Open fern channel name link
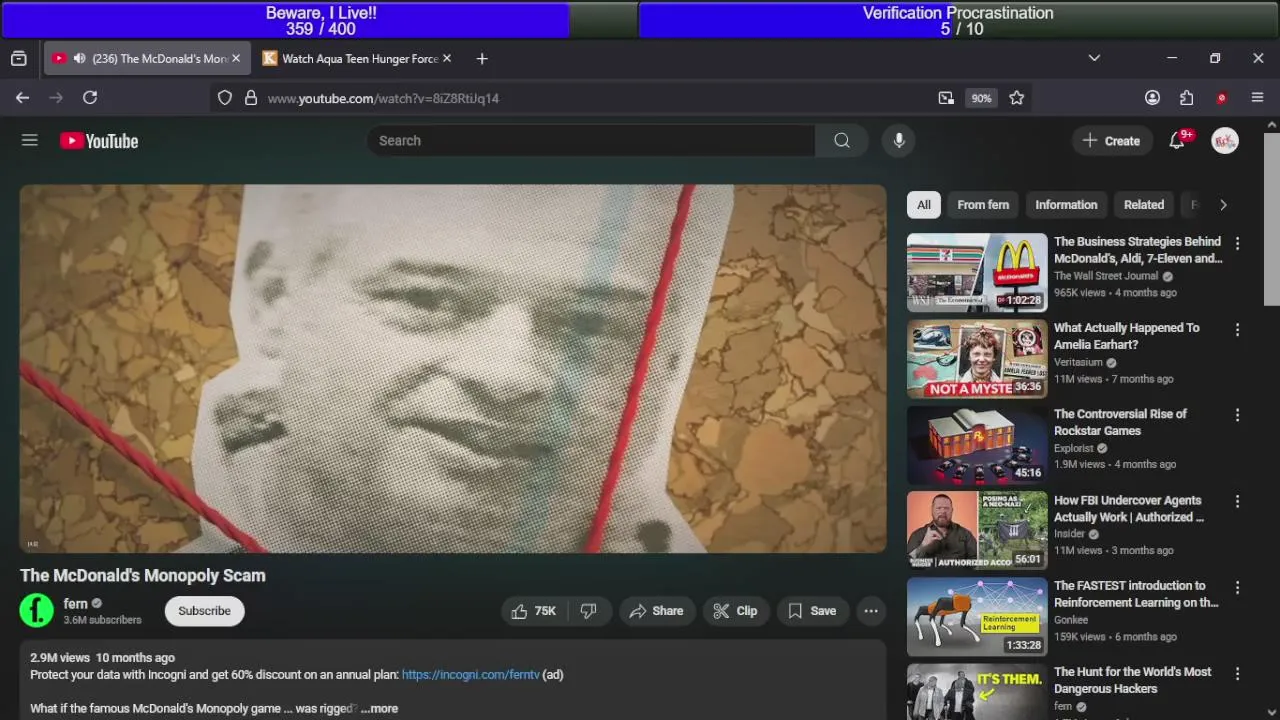 click(75, 604)
